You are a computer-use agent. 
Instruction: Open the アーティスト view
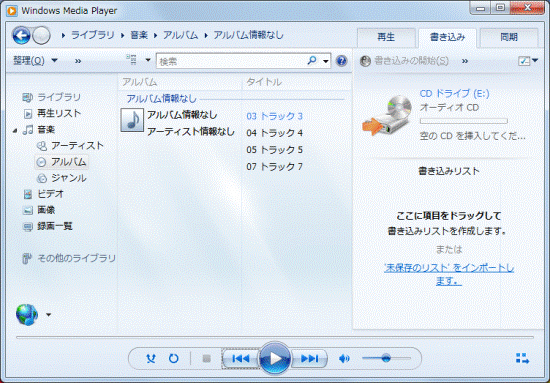click(77, 146)
